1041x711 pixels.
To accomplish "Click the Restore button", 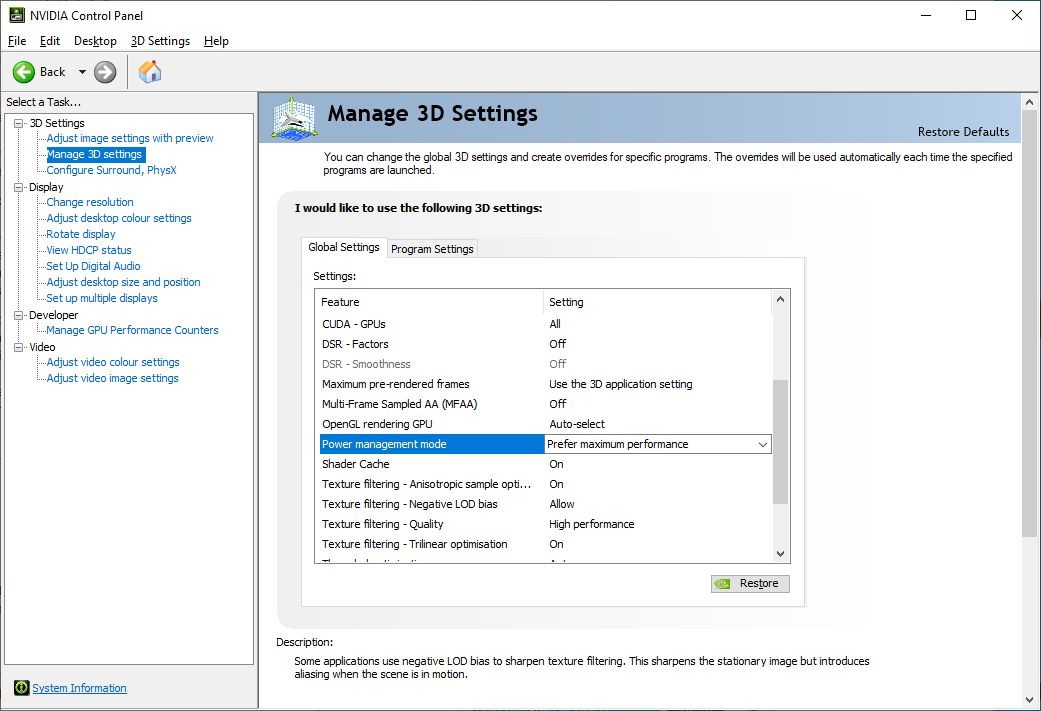I will tap(750, 584).
